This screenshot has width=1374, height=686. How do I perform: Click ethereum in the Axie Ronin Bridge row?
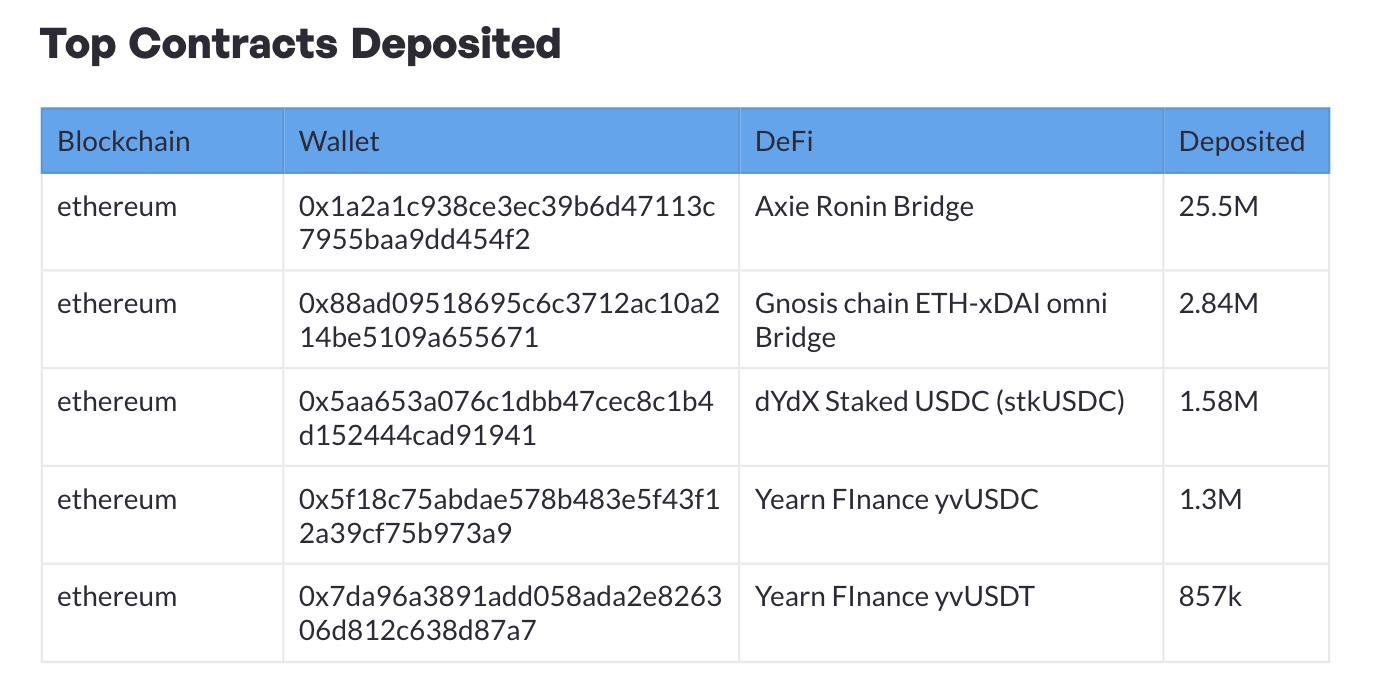click(117, 207)
